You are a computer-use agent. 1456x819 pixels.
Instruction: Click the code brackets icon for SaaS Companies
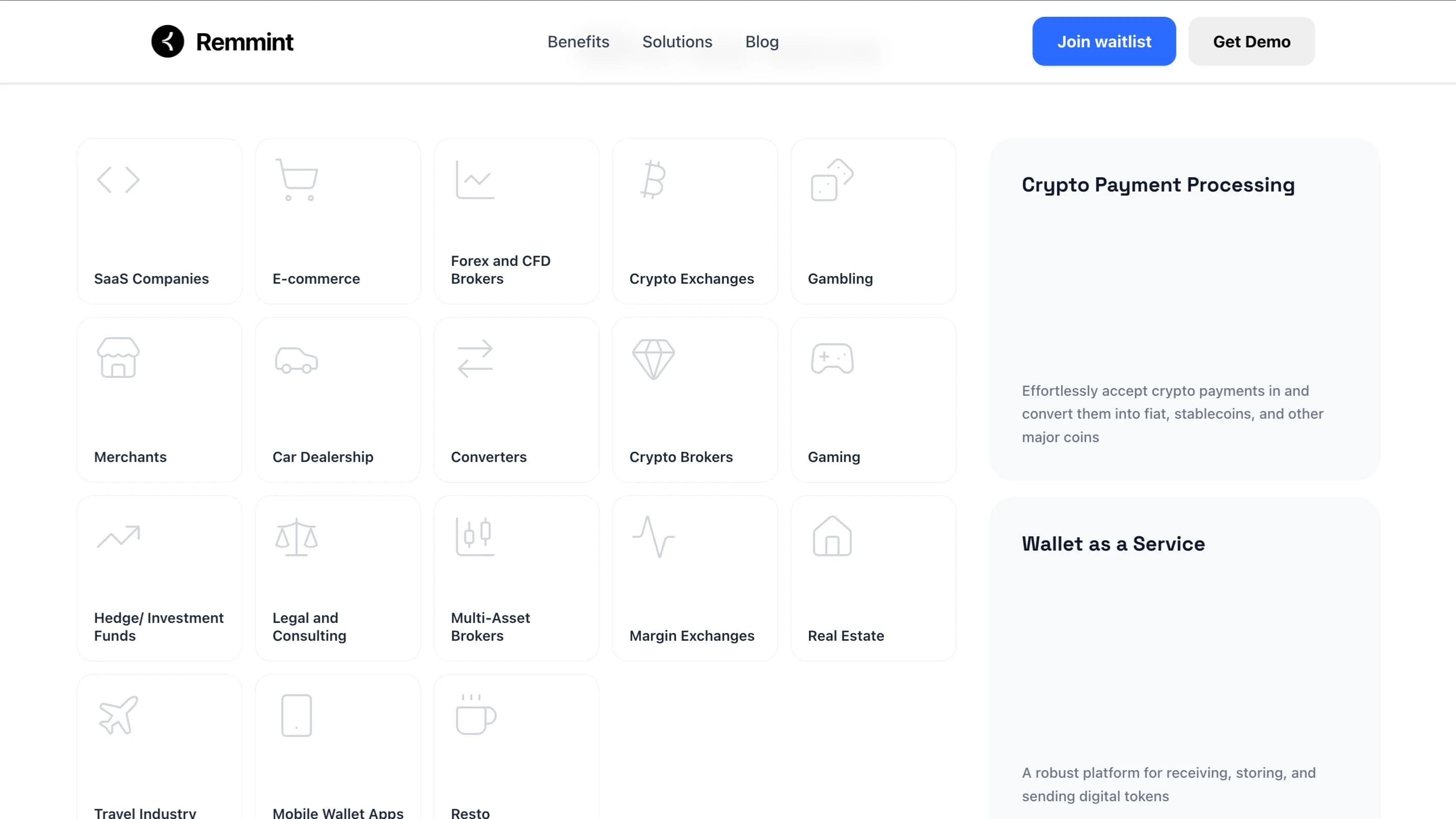tap(118, 180)
